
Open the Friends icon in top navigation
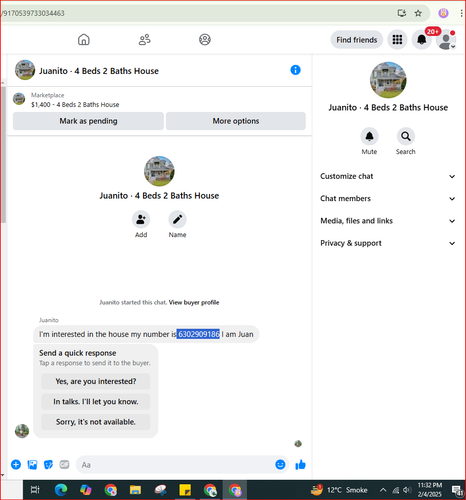[144, 40]
